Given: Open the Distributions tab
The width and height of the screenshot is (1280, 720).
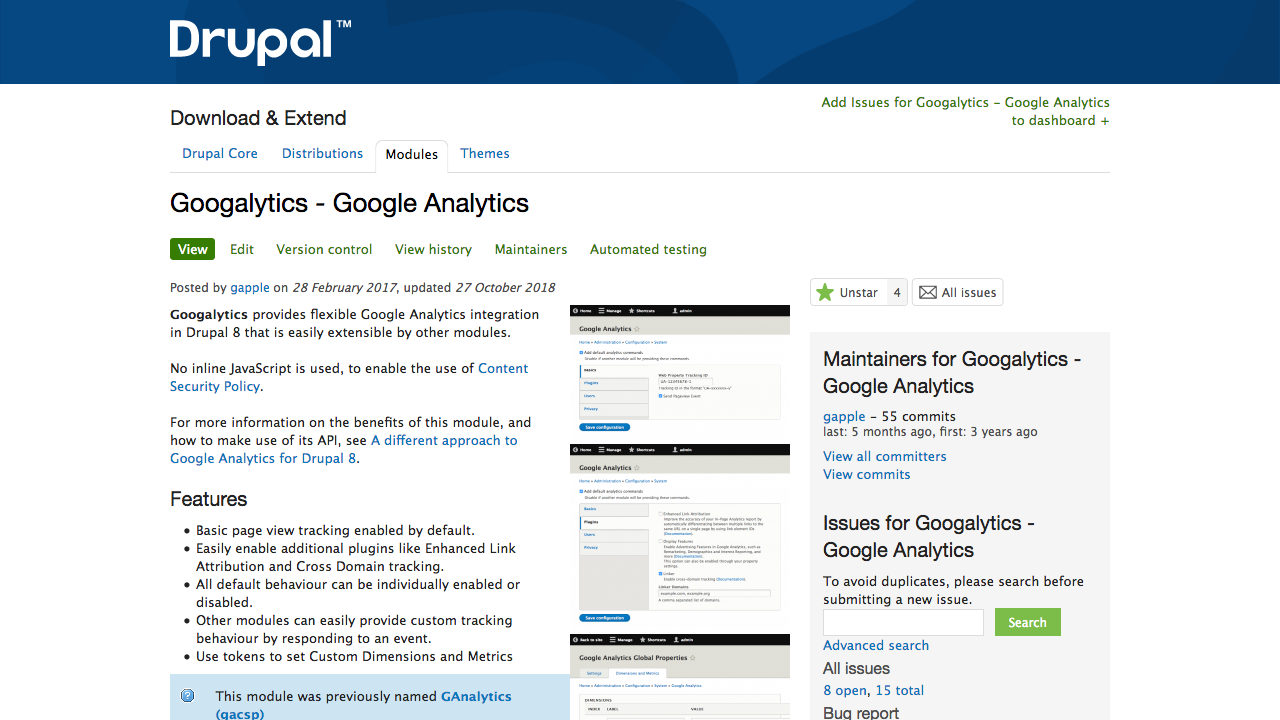Looking at the screenshot, I should coord(322,154).
